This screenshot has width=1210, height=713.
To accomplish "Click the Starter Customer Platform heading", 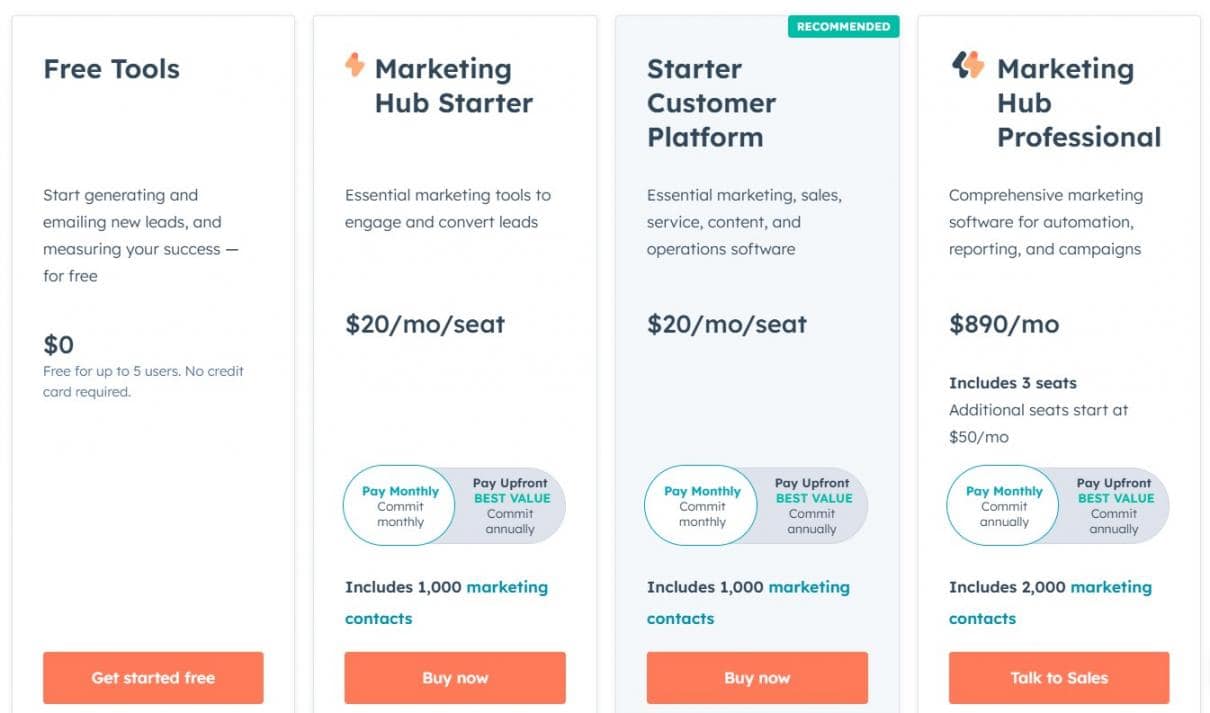I will click(x=711, y=103).
